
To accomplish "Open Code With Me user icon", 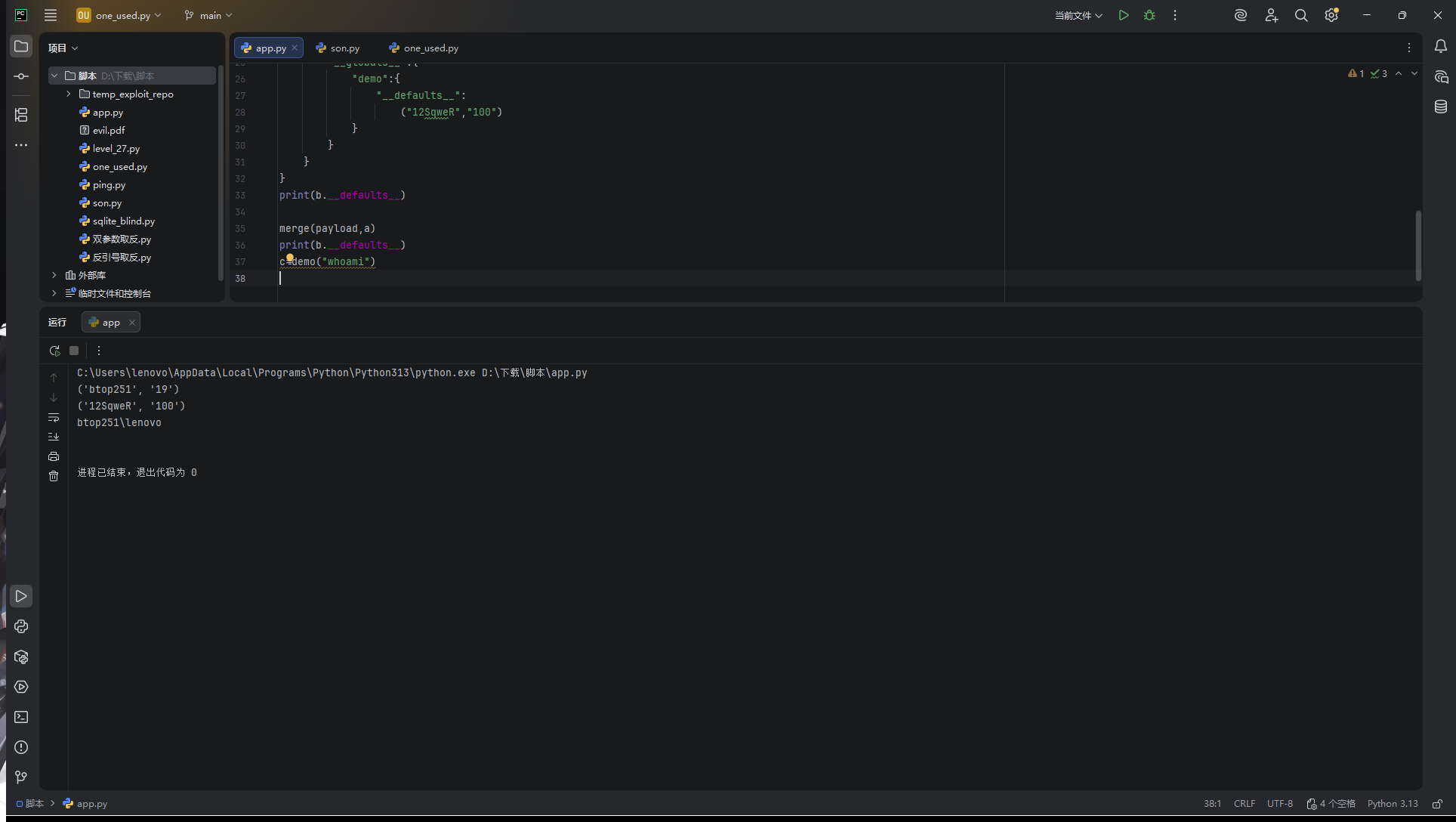I will pos(1271,15).
